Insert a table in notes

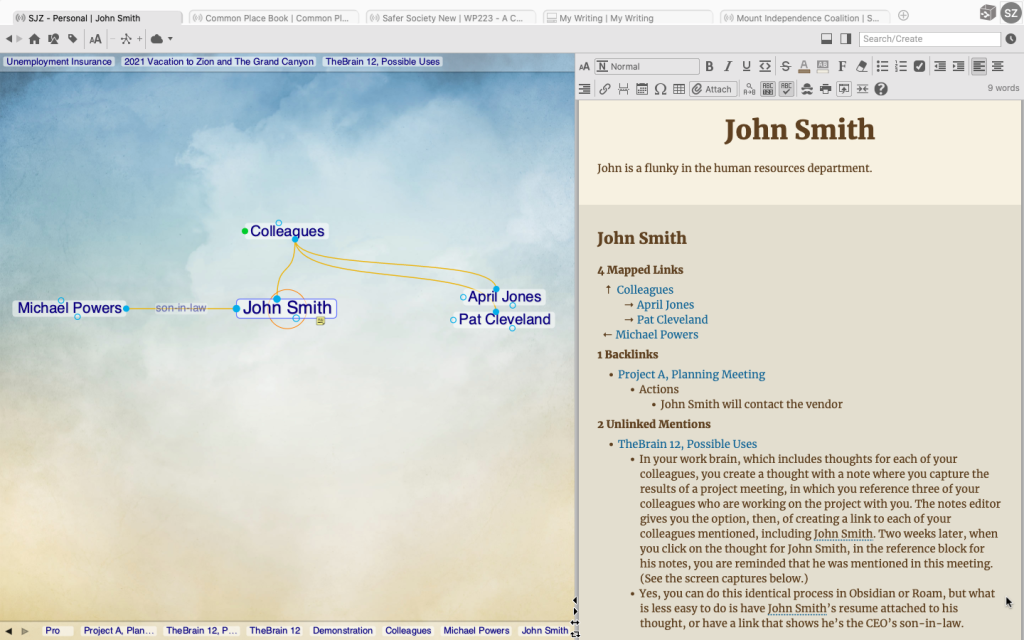pos(679,89)
